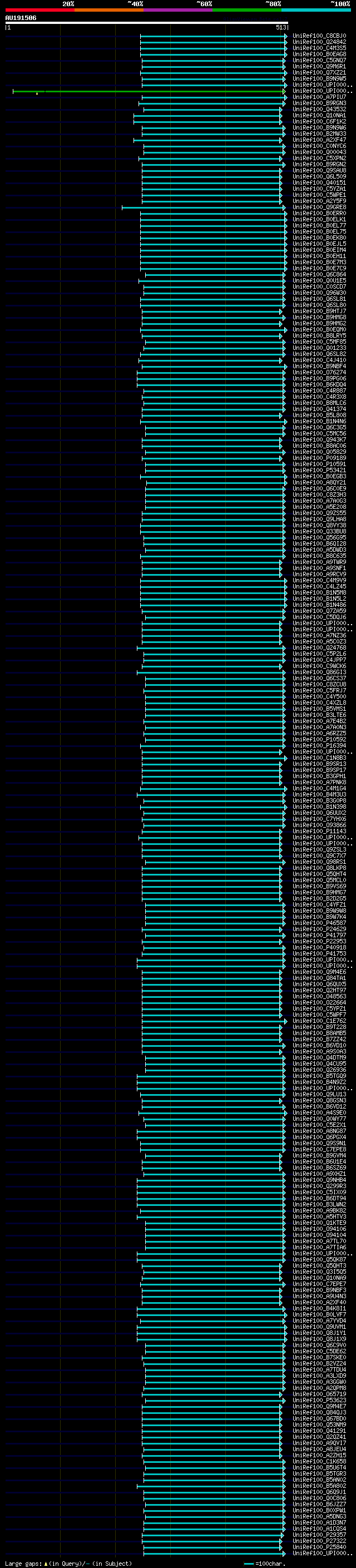Open the UniRef100_B2MW33 entry
356x1568 pixels.
319,134
